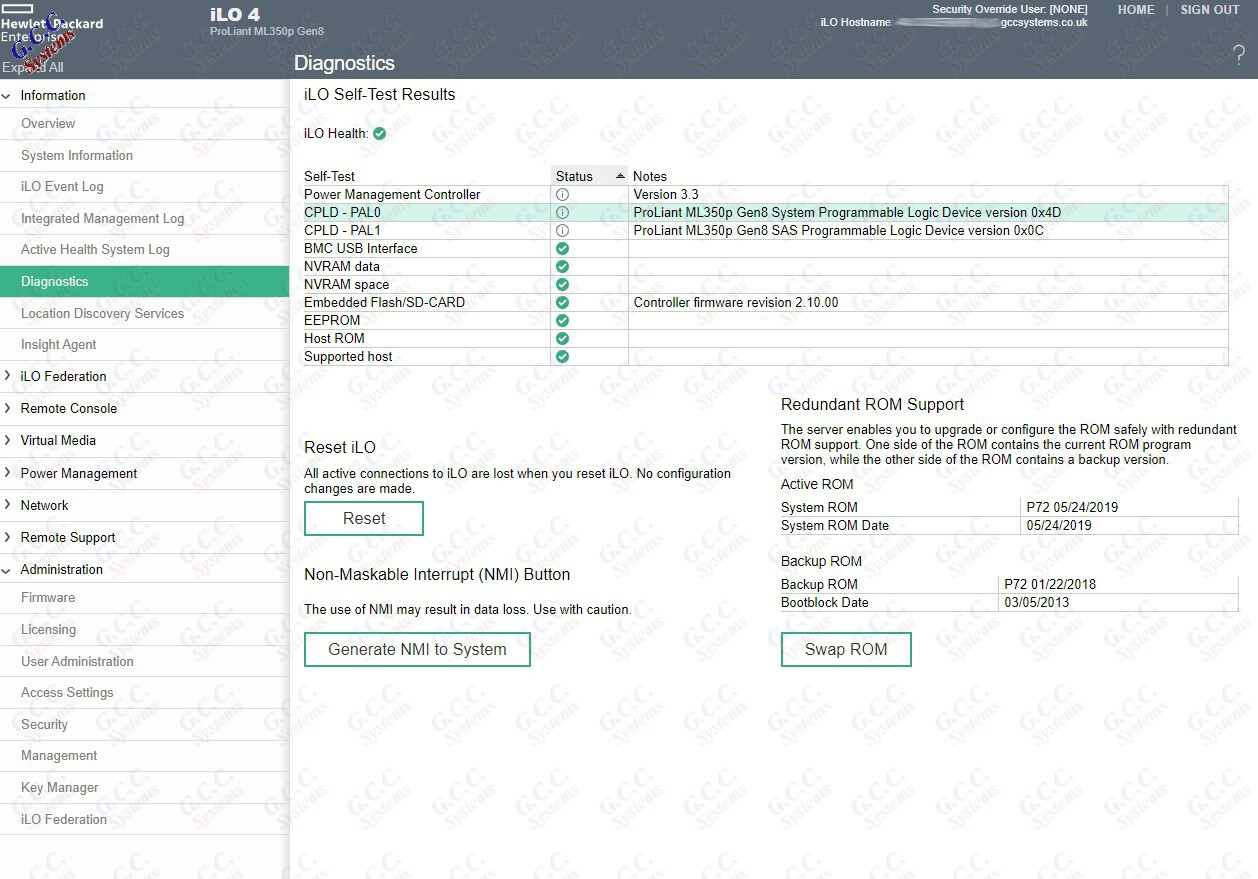The image size is (1258, 879).
Task: Open System Information page
Action: pos(77,156)
